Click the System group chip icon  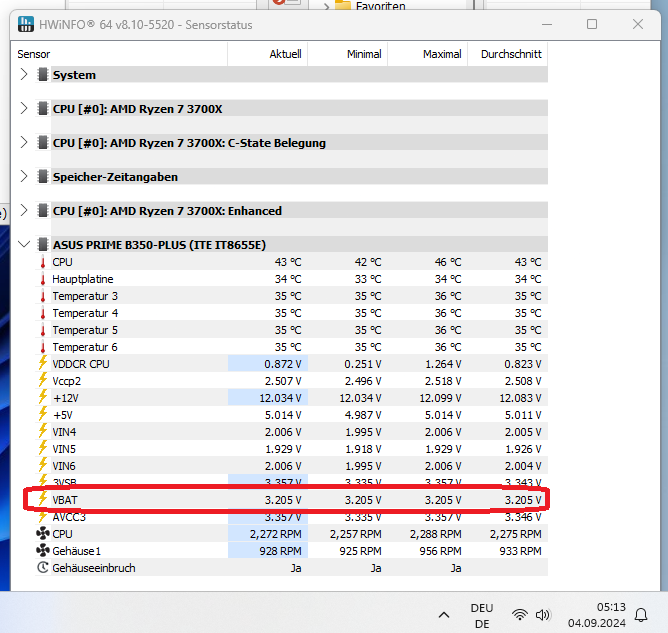[x=43, y=75]
